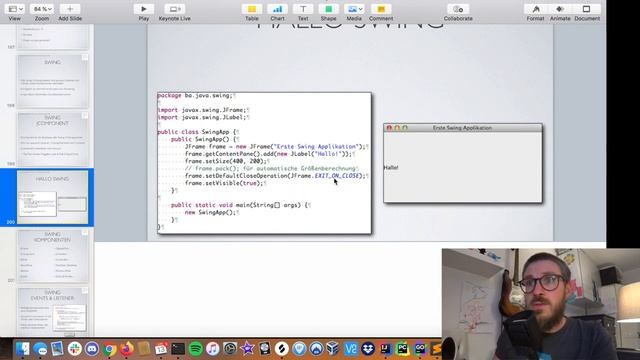Open GoLand from the Dock
This screenshot has width=640, height=360.
[420, 349]
